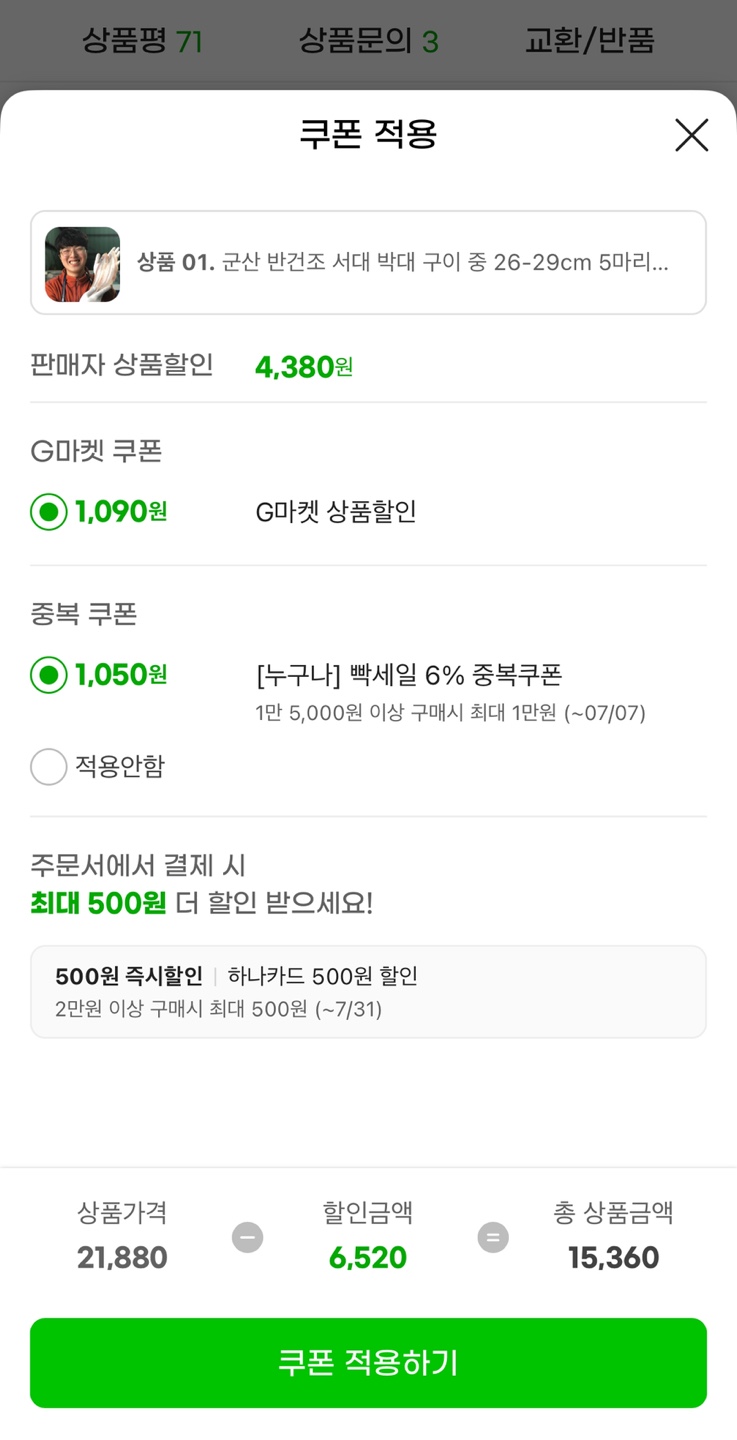737x1440 pixels.
Task: Choose the 적용안함 radio option
Action: (49, 767)
